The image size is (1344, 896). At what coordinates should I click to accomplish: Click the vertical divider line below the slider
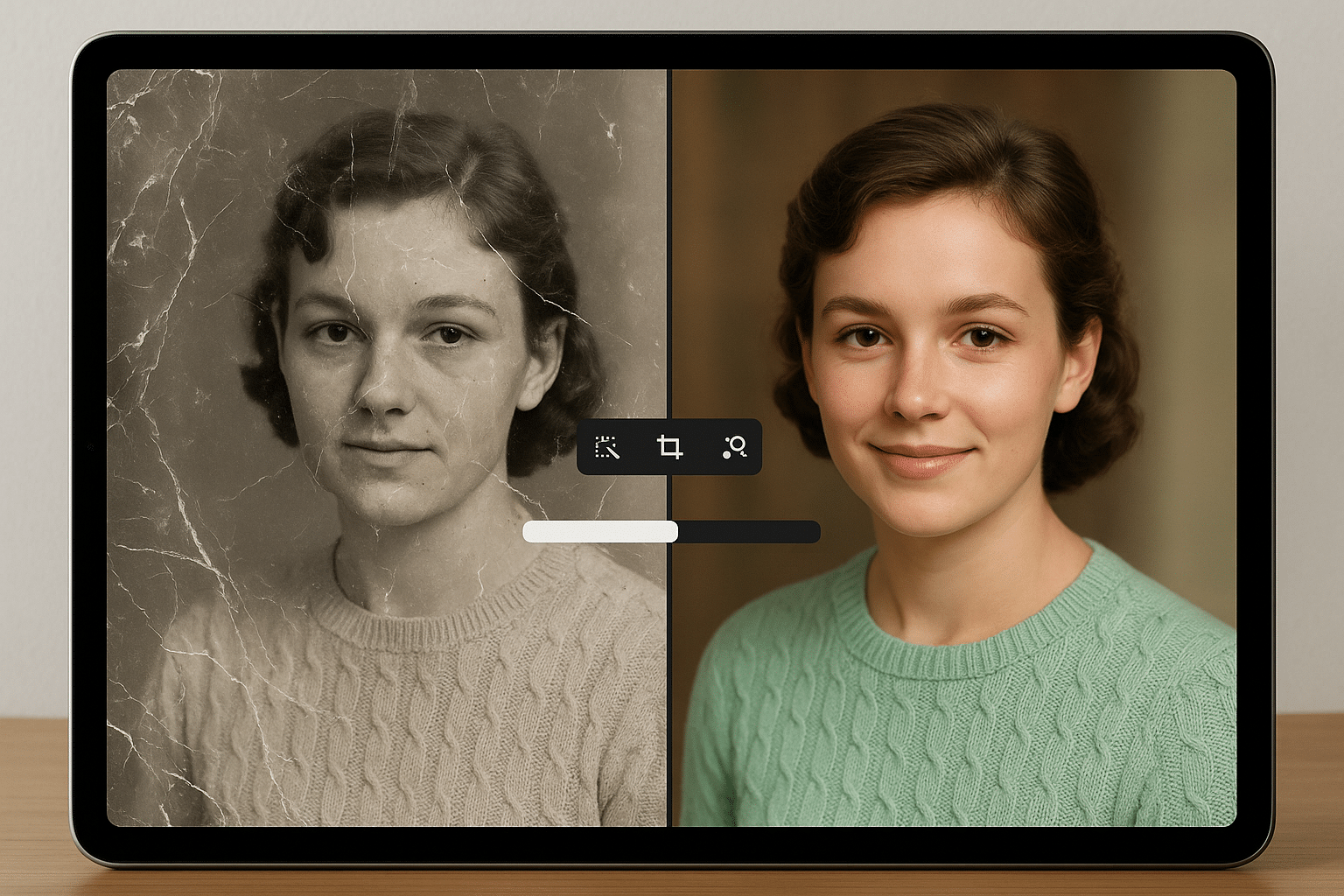pyautogui.click(x=668, y=682)
